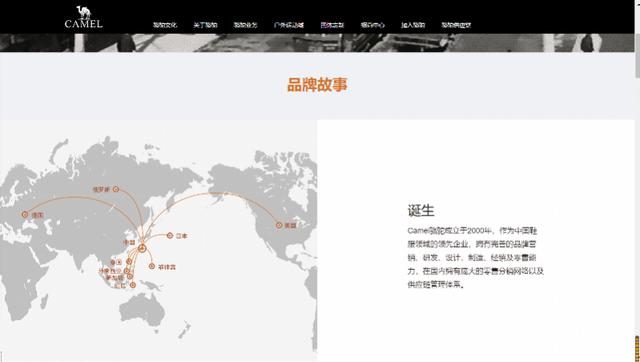Select the Japan (日本) map marker

[x=170, y=235]
